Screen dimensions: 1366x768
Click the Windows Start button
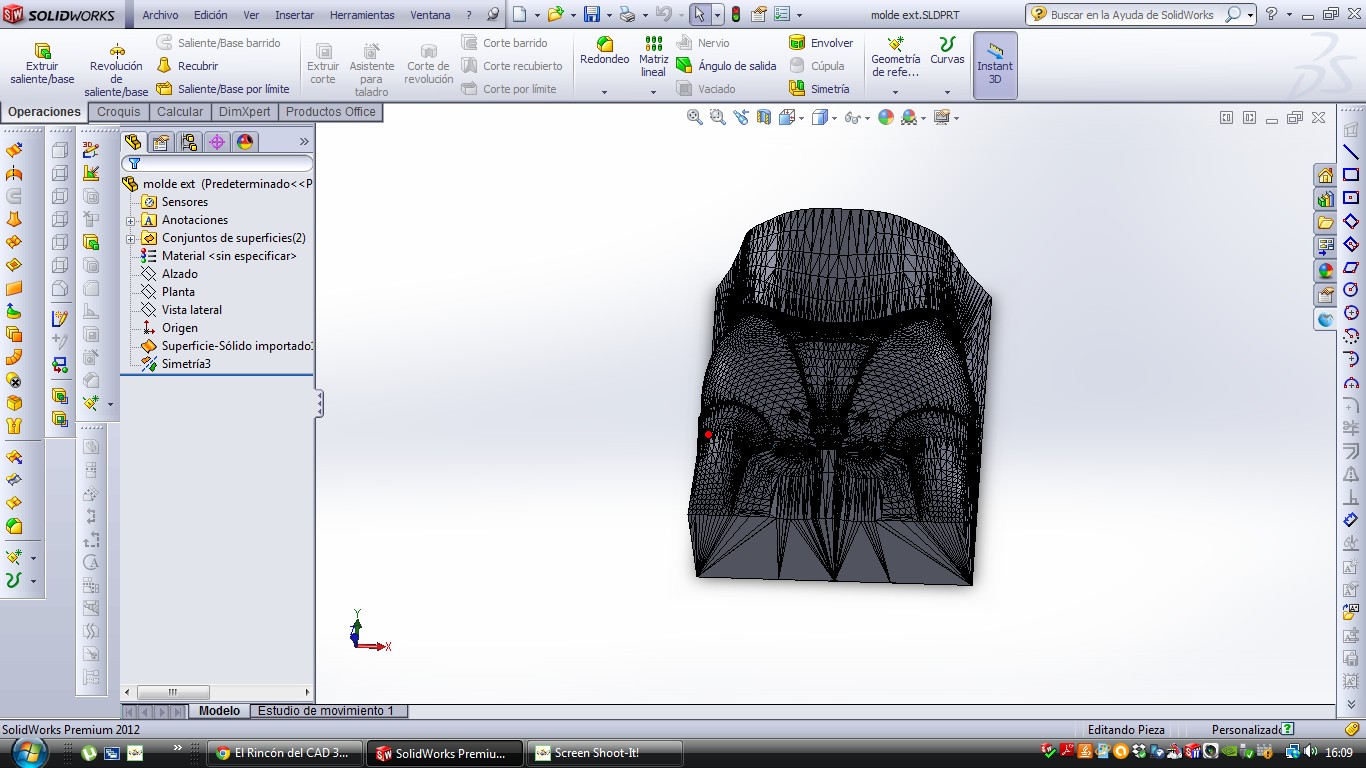coord(30,751)
